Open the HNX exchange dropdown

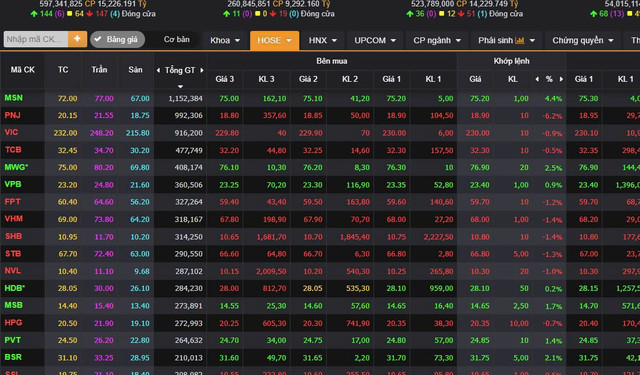322,40
